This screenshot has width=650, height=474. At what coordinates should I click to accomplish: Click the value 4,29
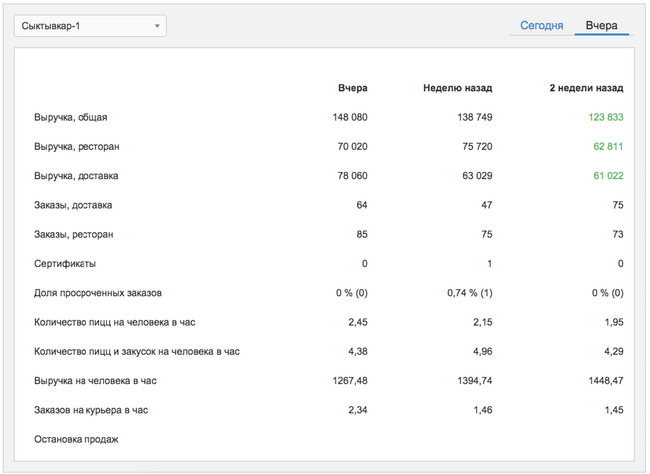pyautogui.click(x=614, y=352)
